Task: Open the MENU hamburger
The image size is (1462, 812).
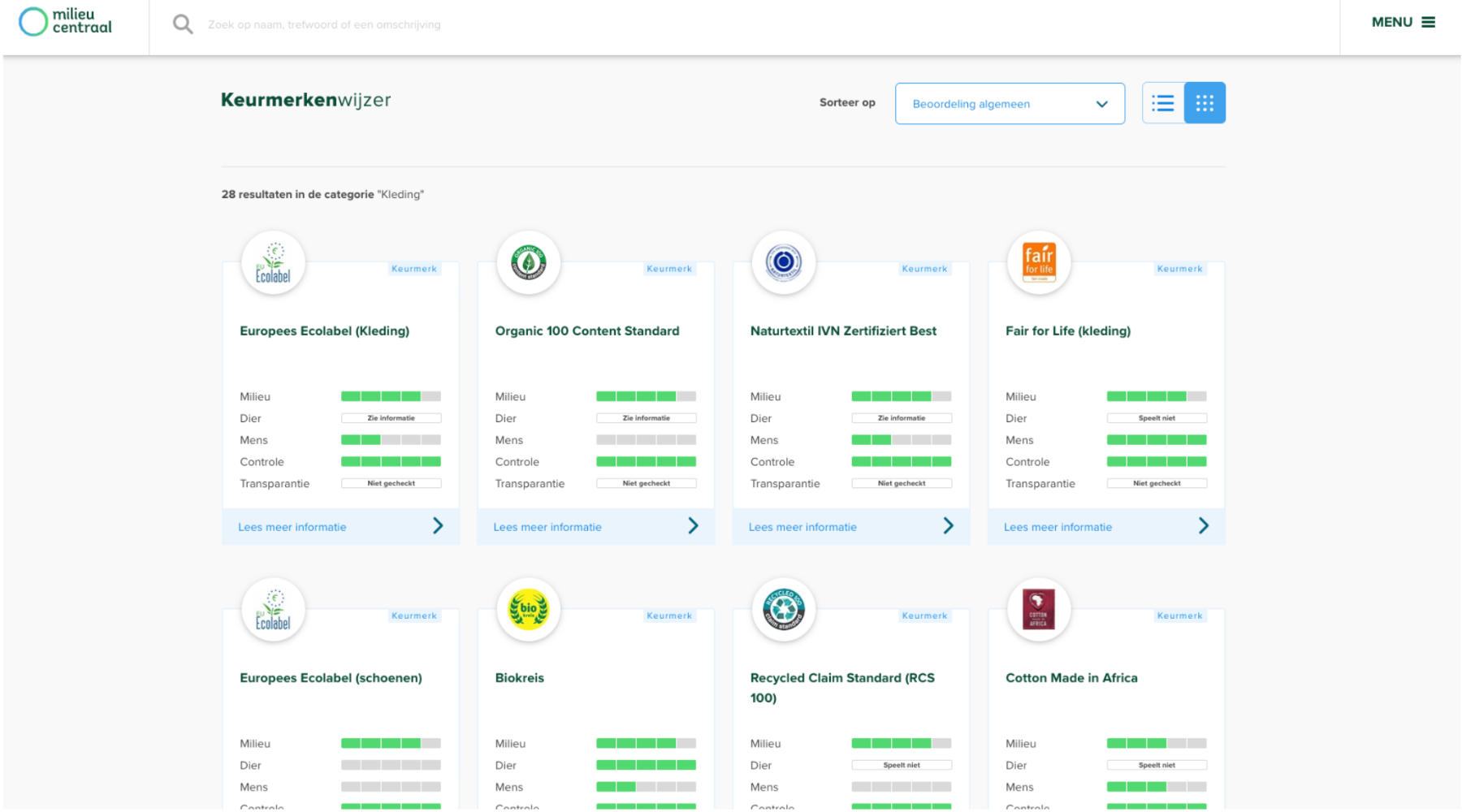Action: tap(1403, 23)
